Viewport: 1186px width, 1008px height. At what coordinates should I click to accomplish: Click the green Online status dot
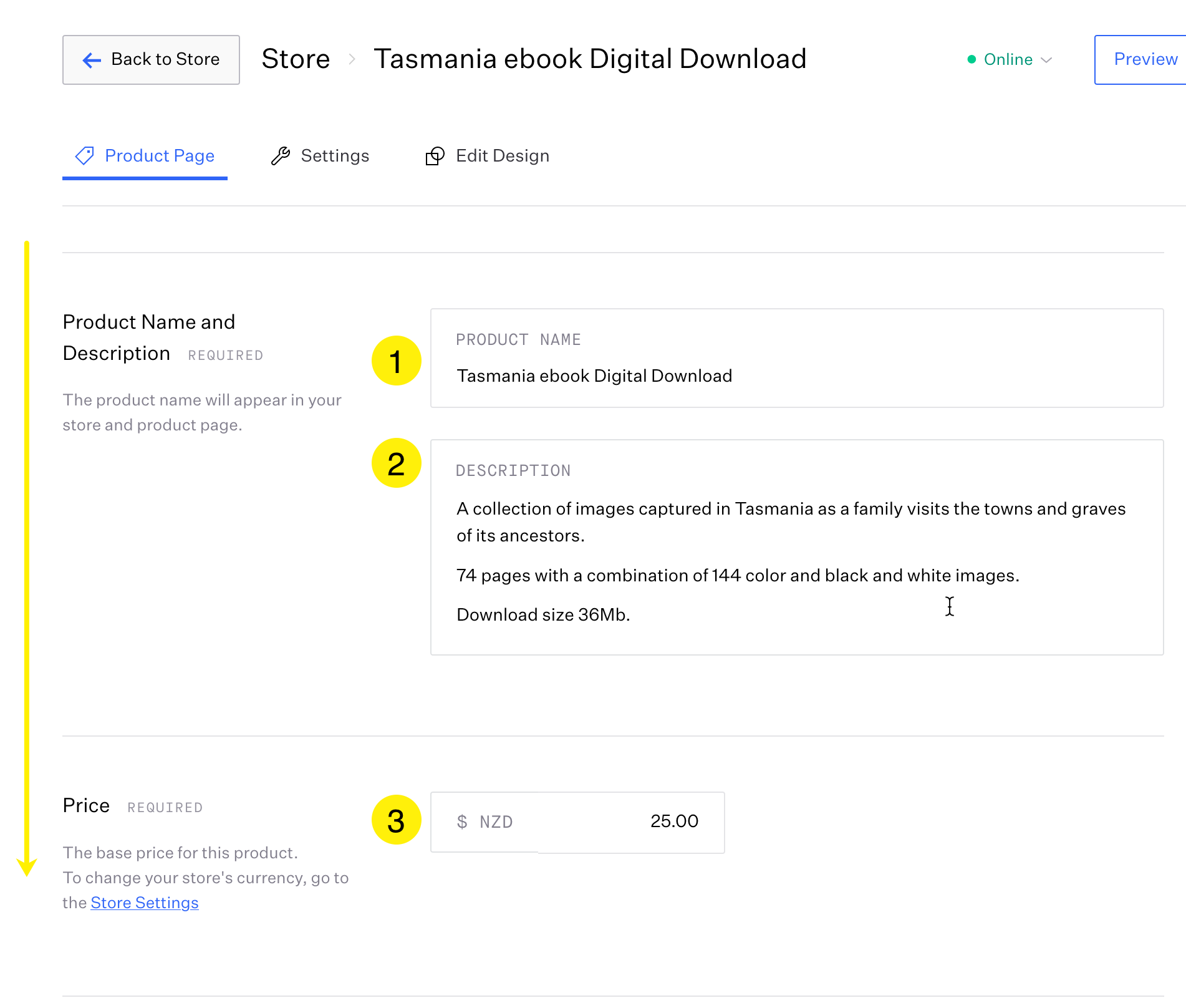[x=971, y=60]
